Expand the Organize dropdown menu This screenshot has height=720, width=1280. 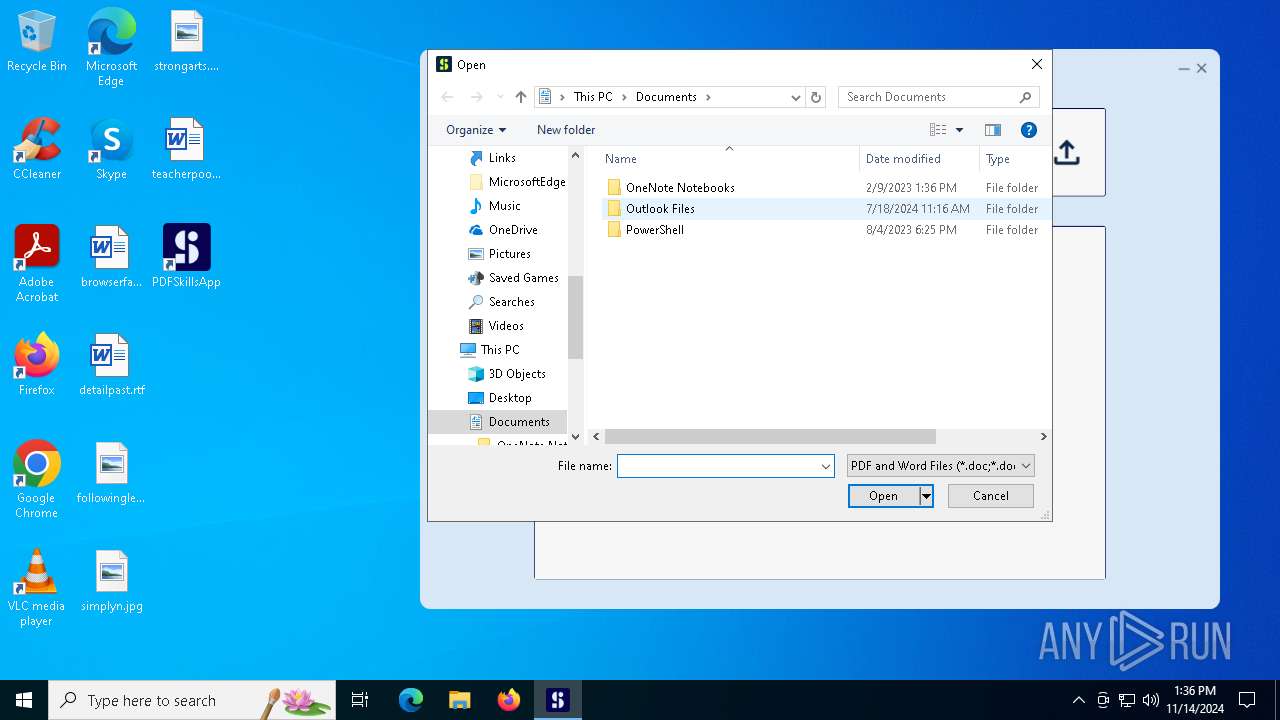click(x=476, y=130)
